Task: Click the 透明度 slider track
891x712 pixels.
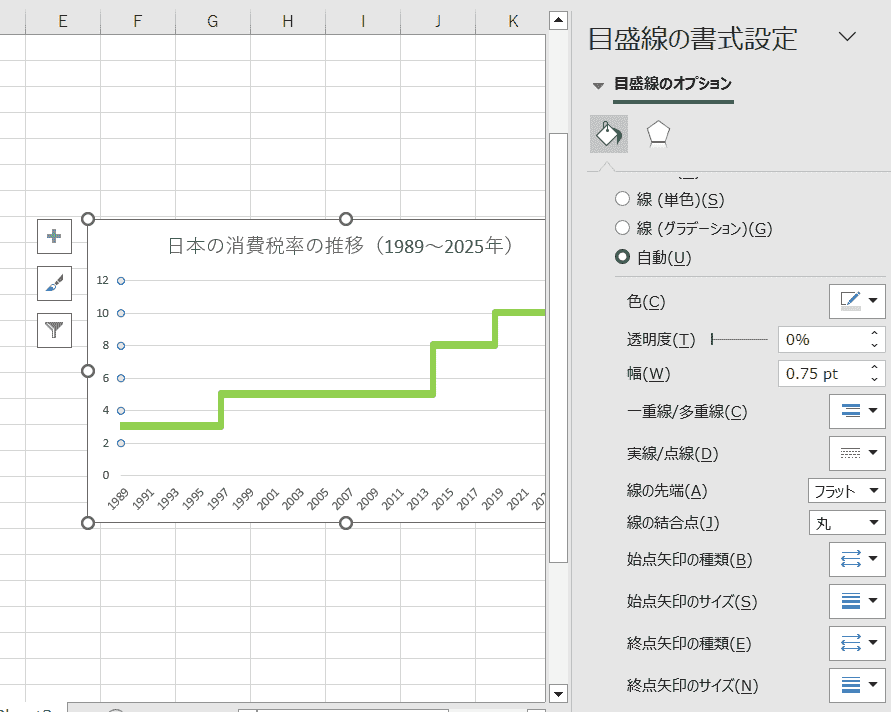Action: (x=740, y=340)
